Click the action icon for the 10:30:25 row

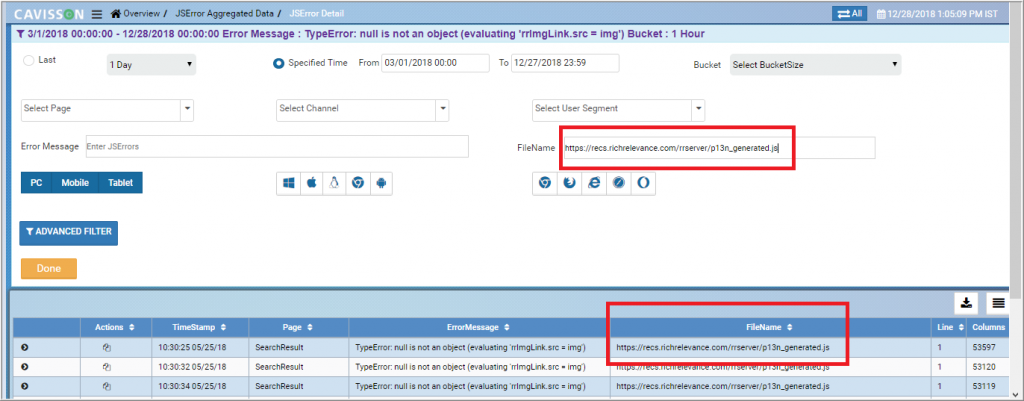click(x=107, y=348)
